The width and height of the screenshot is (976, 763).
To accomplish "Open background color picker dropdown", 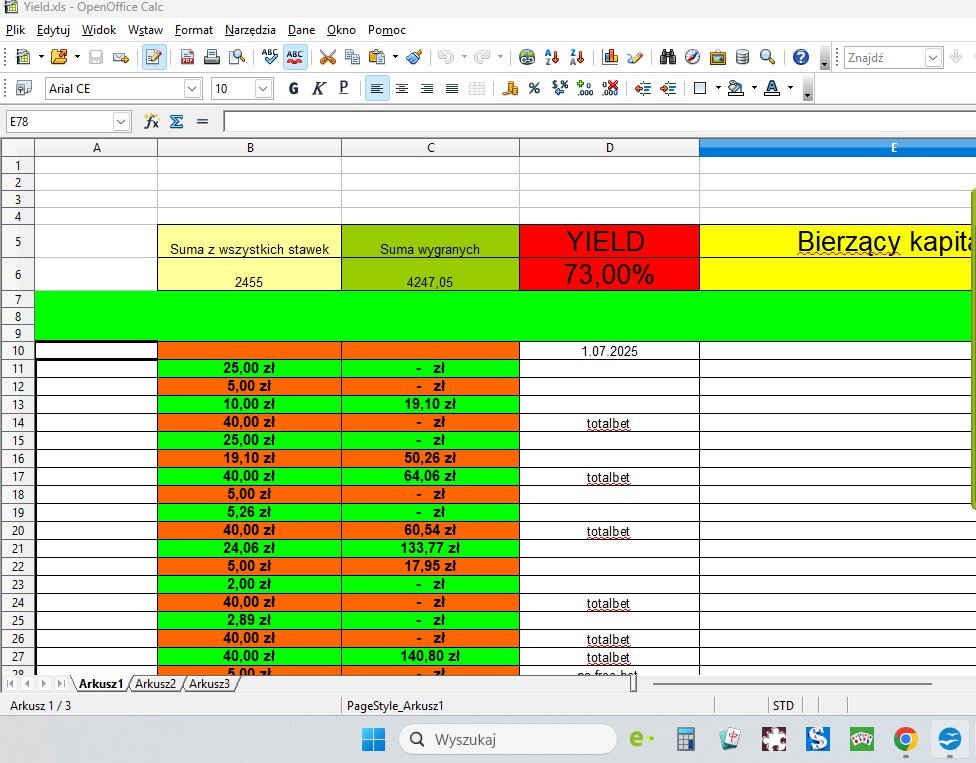I will 754,88.
